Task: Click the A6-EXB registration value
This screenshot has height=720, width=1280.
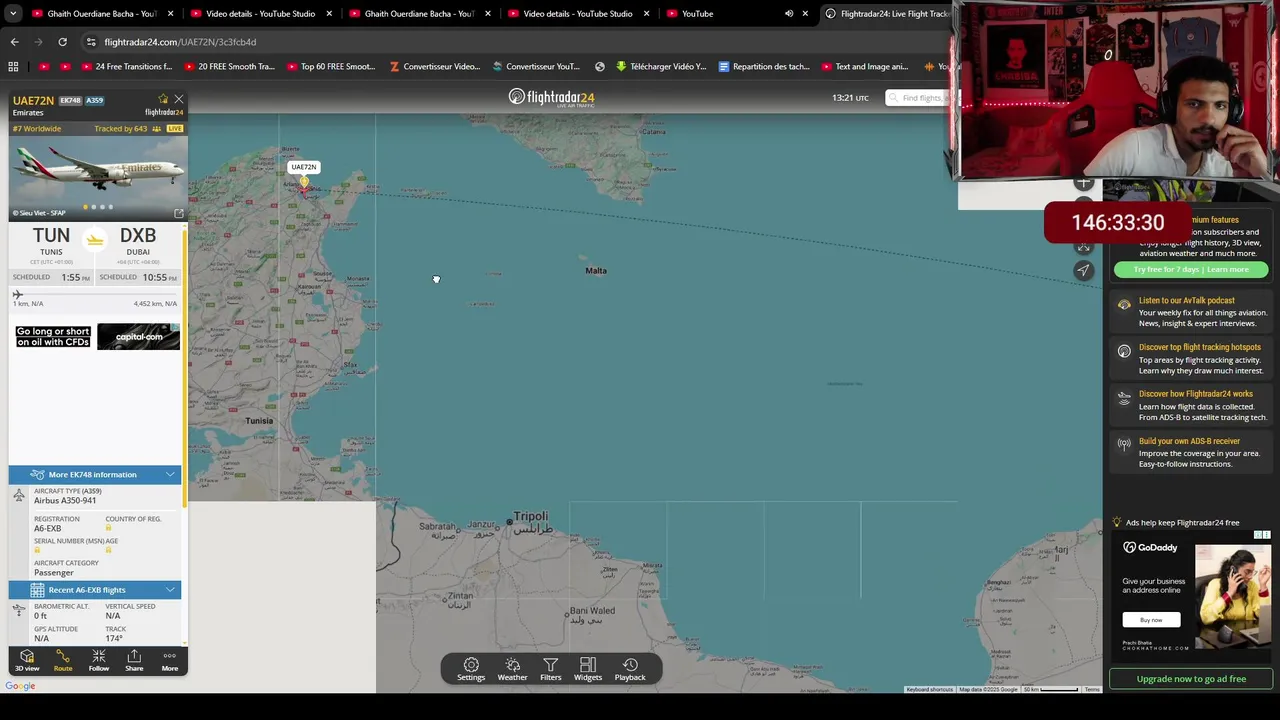Action: (48, 528)
